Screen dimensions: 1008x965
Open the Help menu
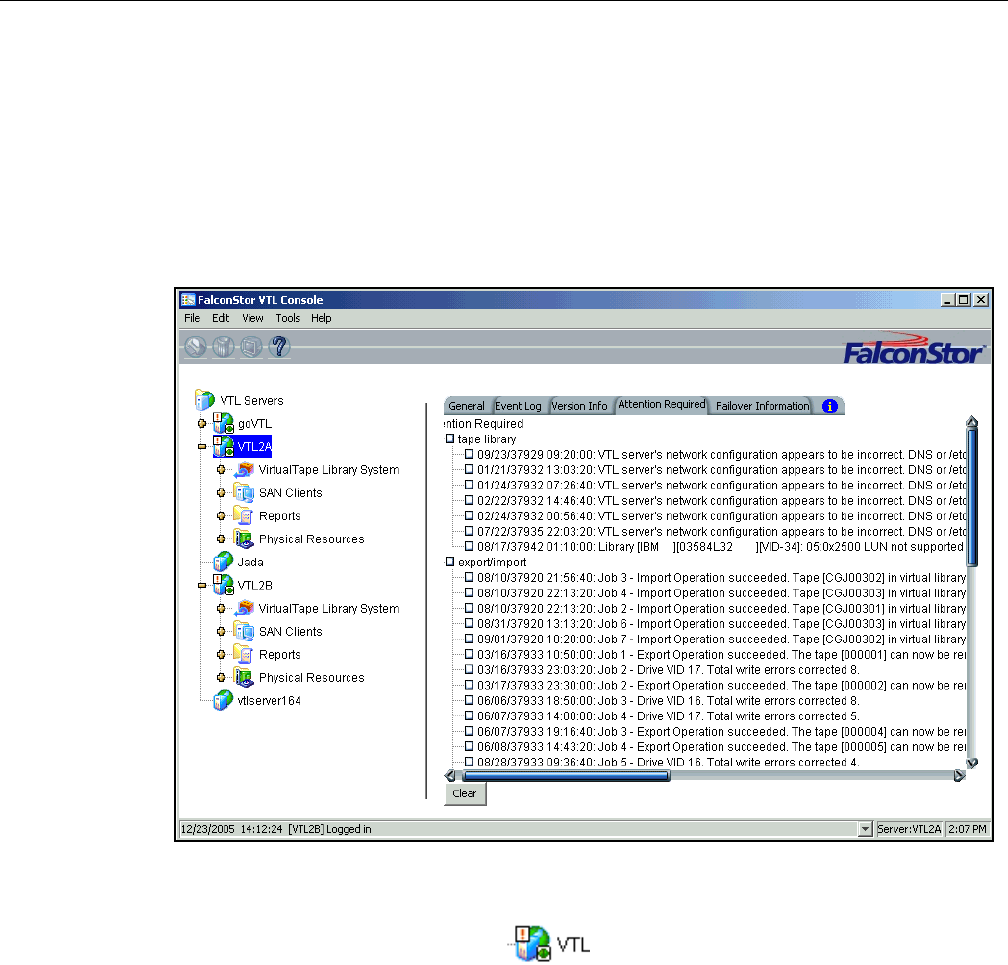pyautogui.click(x=321, y=318)
